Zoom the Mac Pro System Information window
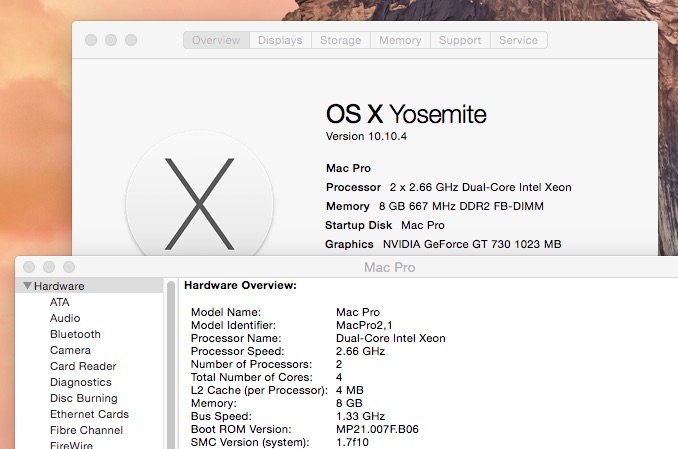This screenshot has width=678, height=449. 69,267
